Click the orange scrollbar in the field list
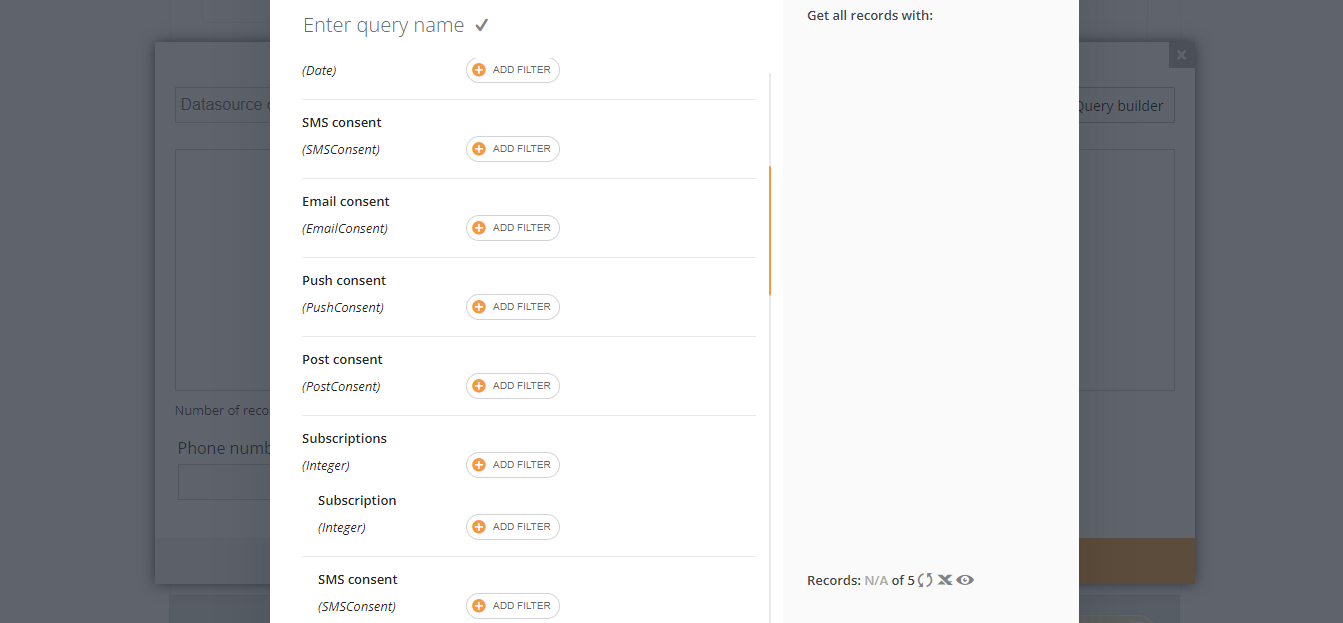Screen dimensions: 1343x623 point(769,230)
